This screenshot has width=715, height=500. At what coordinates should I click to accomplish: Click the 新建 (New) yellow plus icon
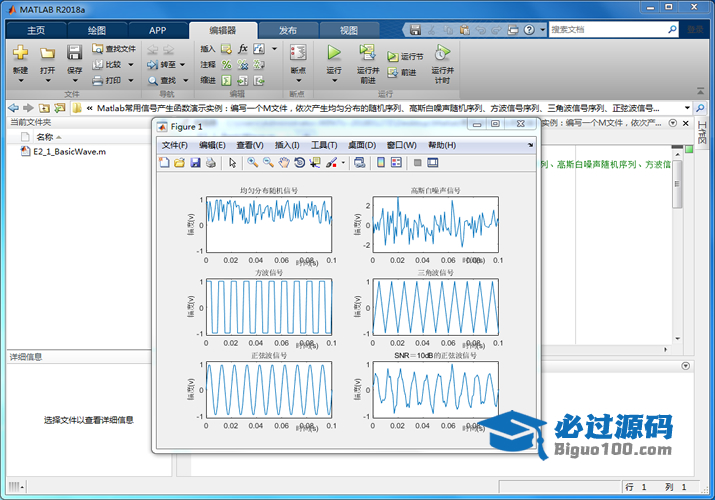pos(20,52)
